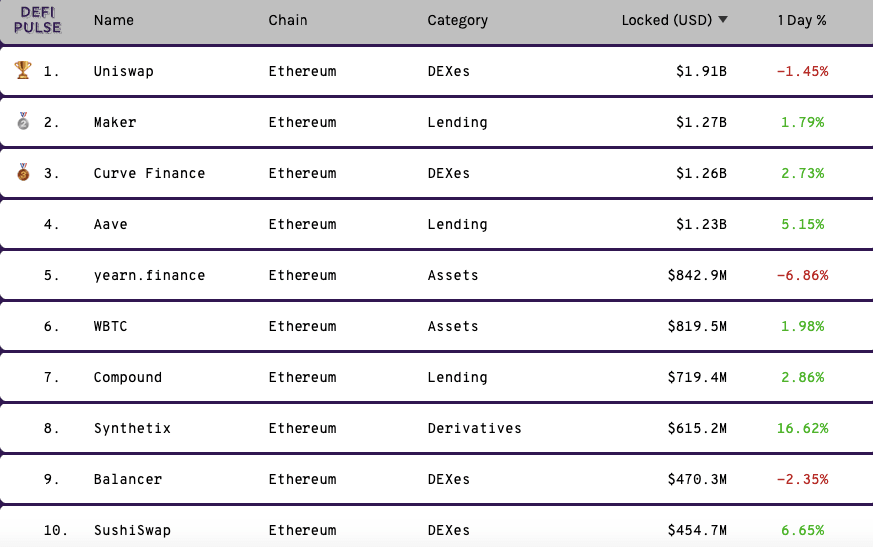Open the Synthetix project link
This screenshot has width=873, height=547.
click(x=132, y=428)
